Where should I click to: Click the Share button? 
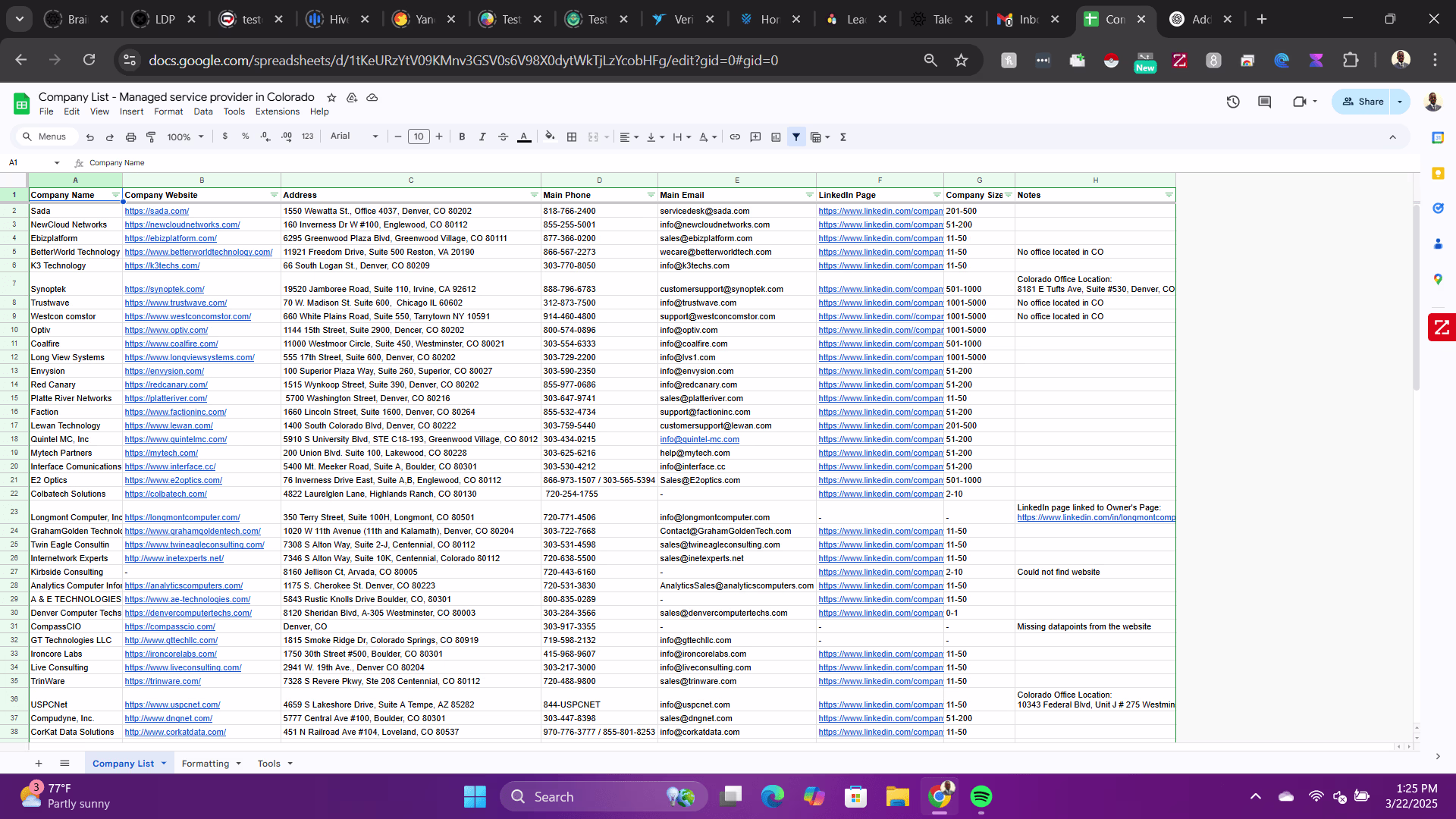(1363, 102)
